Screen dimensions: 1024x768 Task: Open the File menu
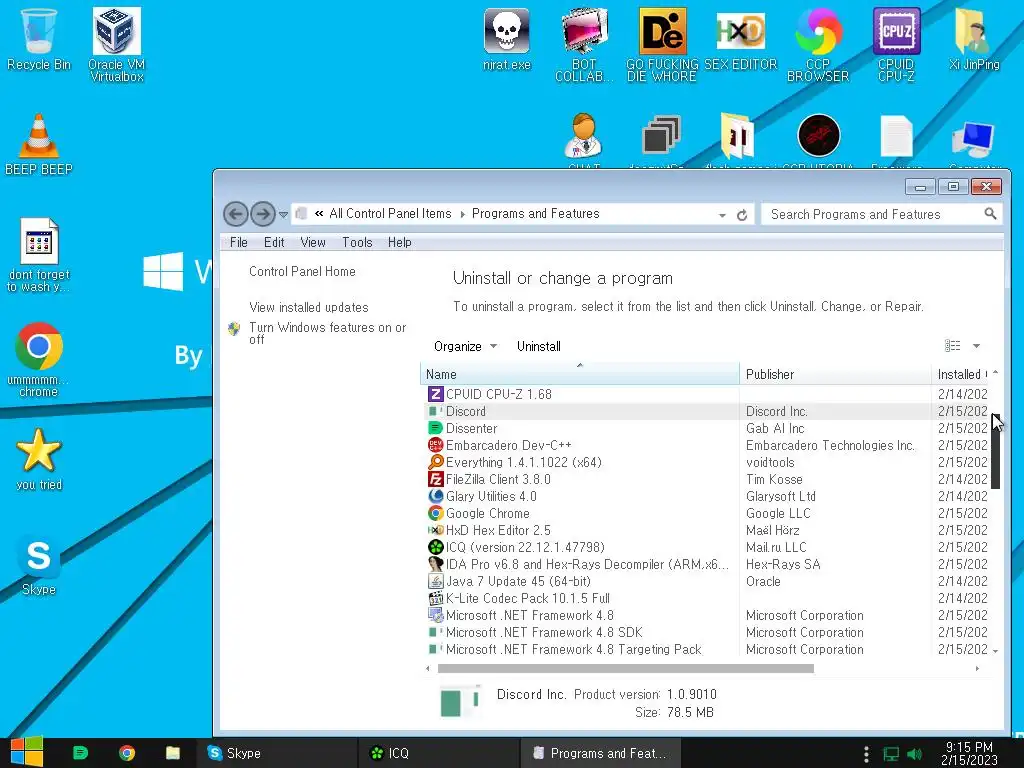tap(238, 242)
